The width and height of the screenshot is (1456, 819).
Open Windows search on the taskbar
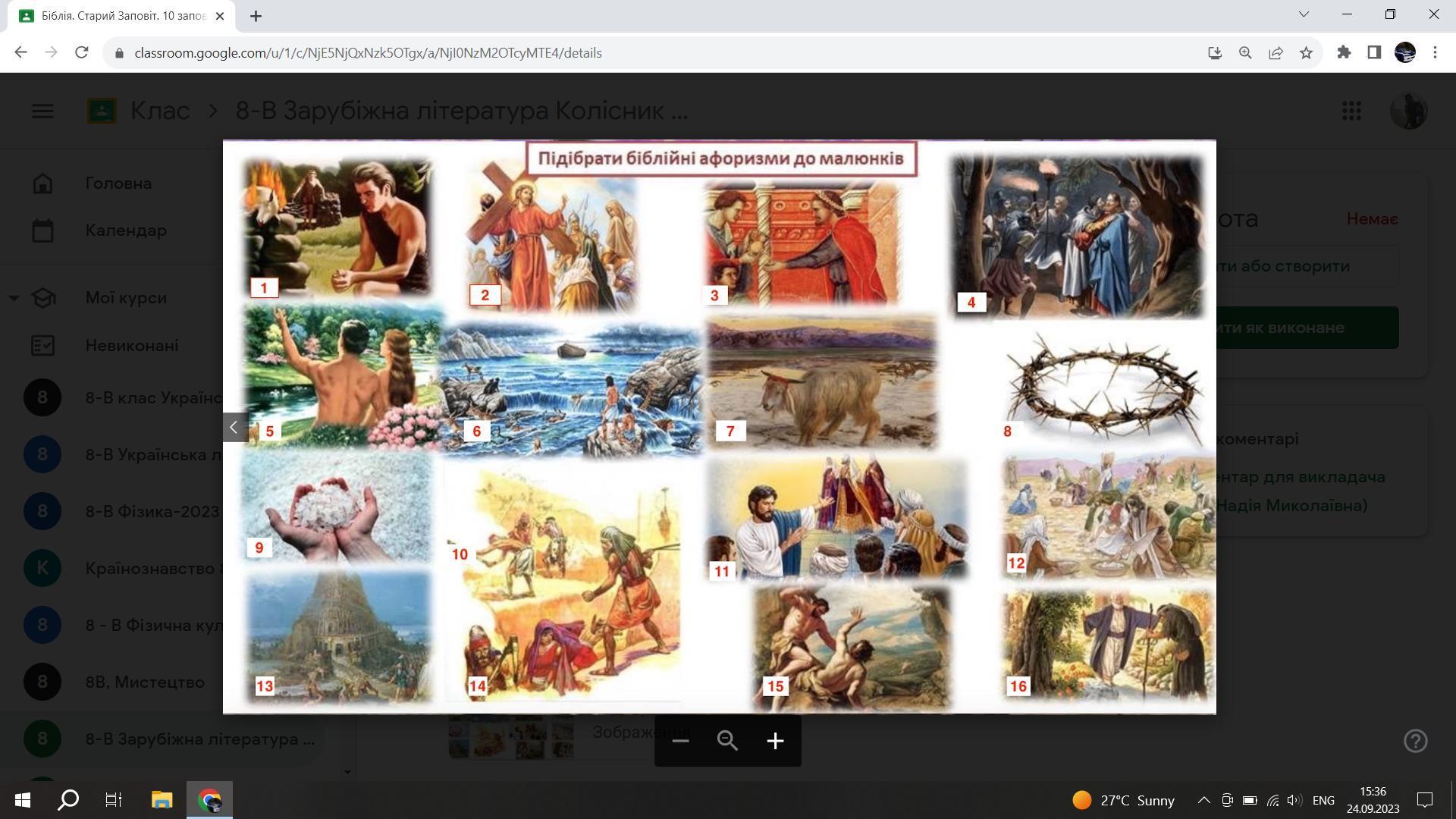coord(68,800)
